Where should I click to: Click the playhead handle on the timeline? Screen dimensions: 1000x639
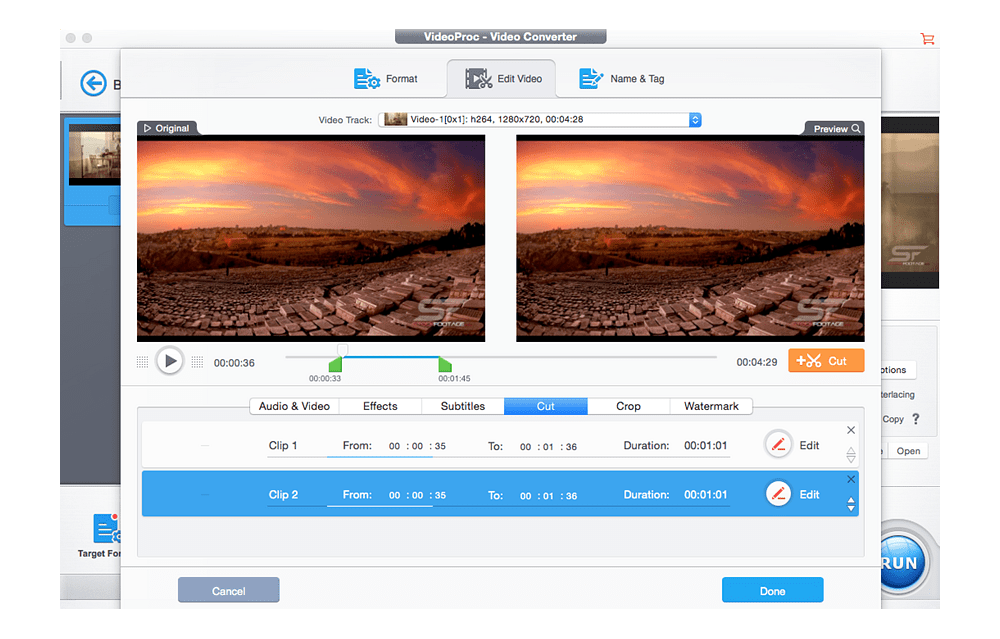[343, 349]
